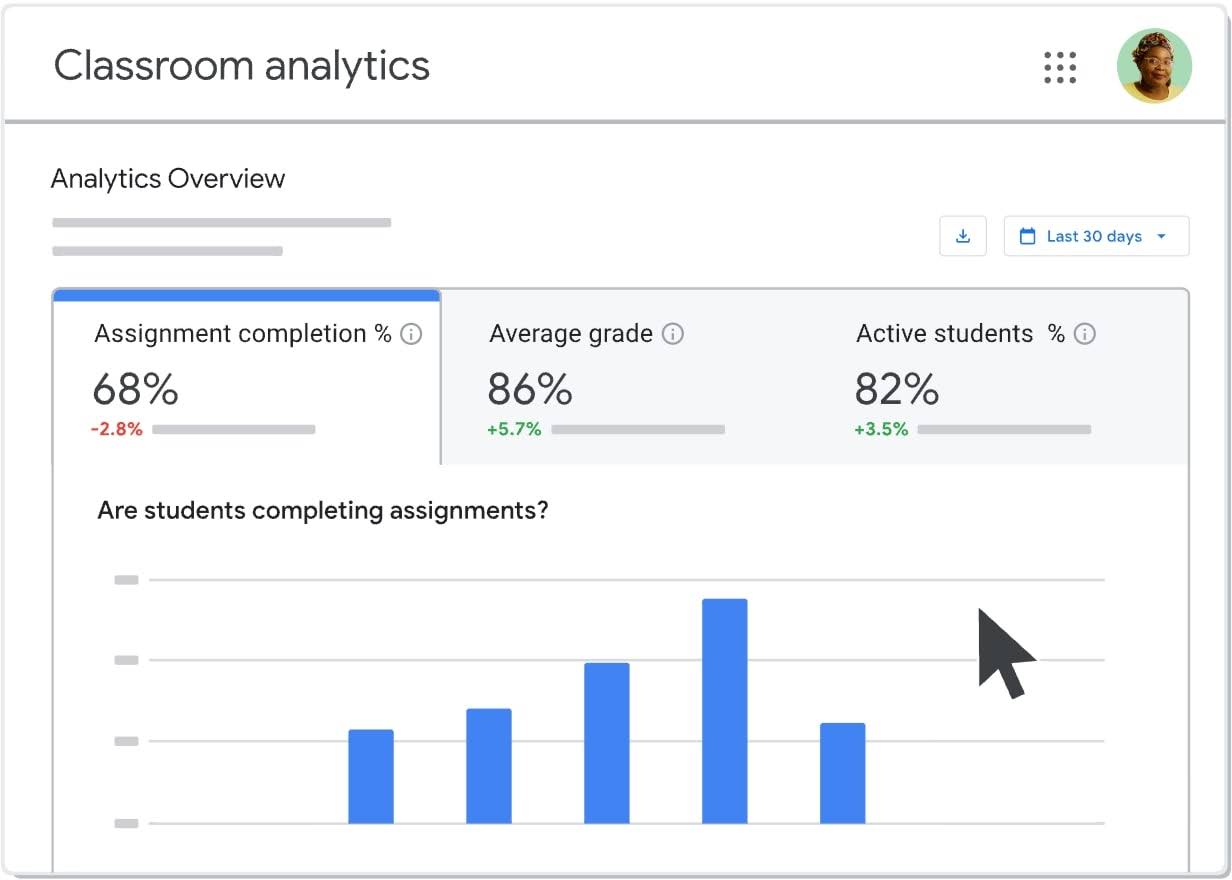Click the calendar icon in date filter
The height and width of the screenshot is (880, 1232).
point(1027,237)
